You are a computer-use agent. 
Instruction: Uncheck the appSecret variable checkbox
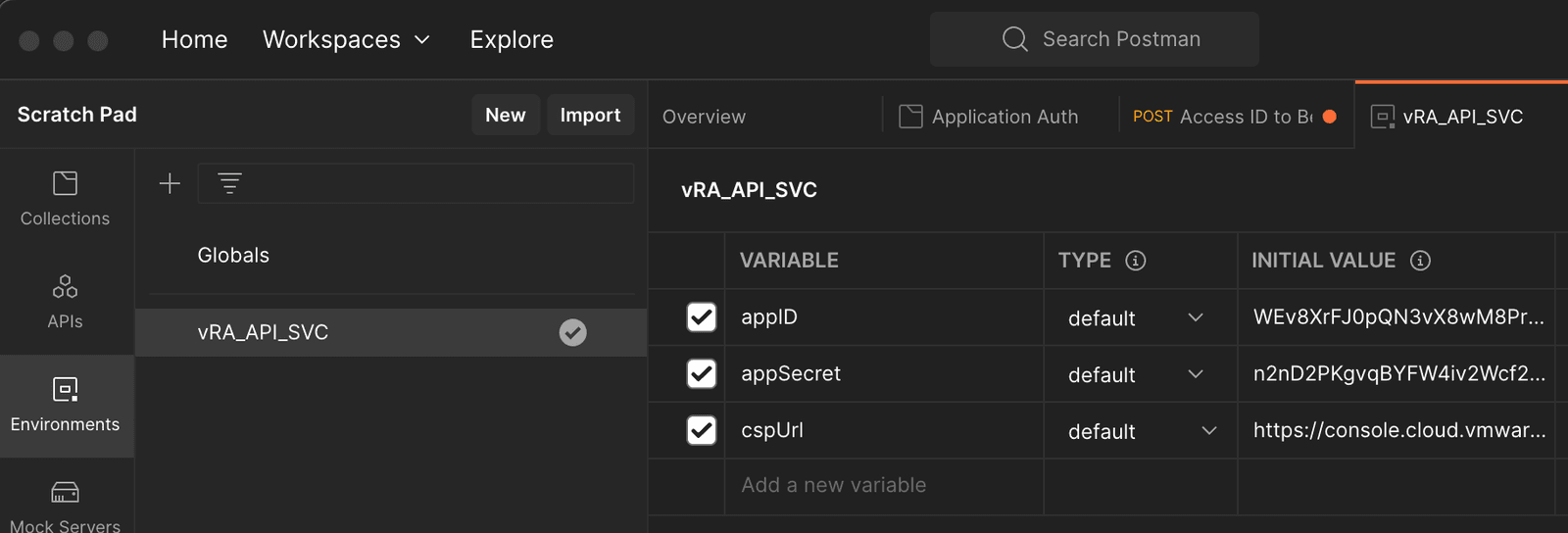coord(702,374)
